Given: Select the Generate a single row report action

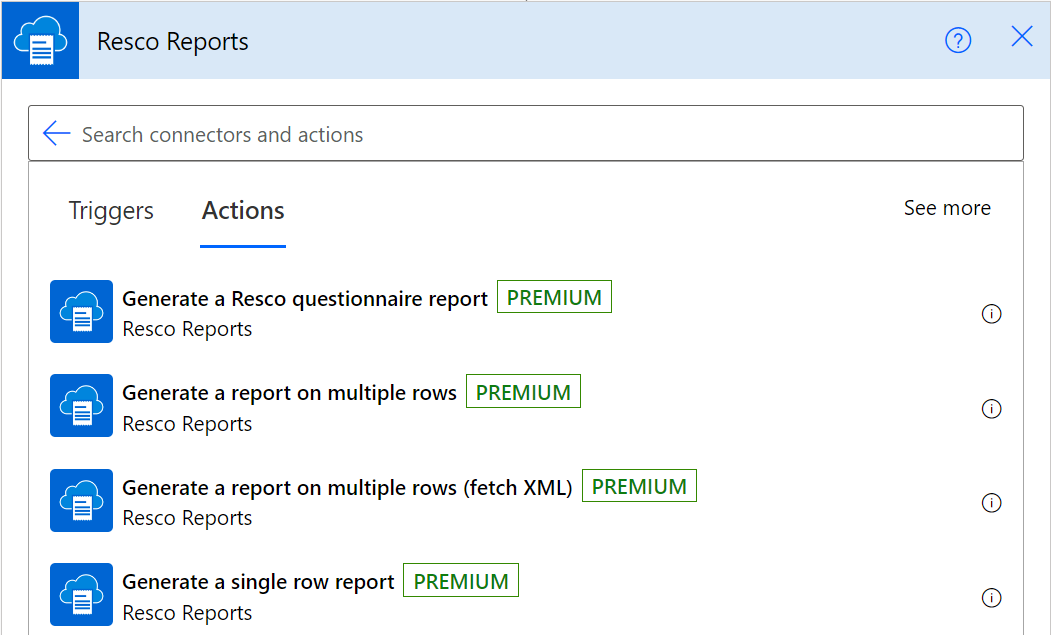Looking at the screenshot, I should click(x=258, y=583).
